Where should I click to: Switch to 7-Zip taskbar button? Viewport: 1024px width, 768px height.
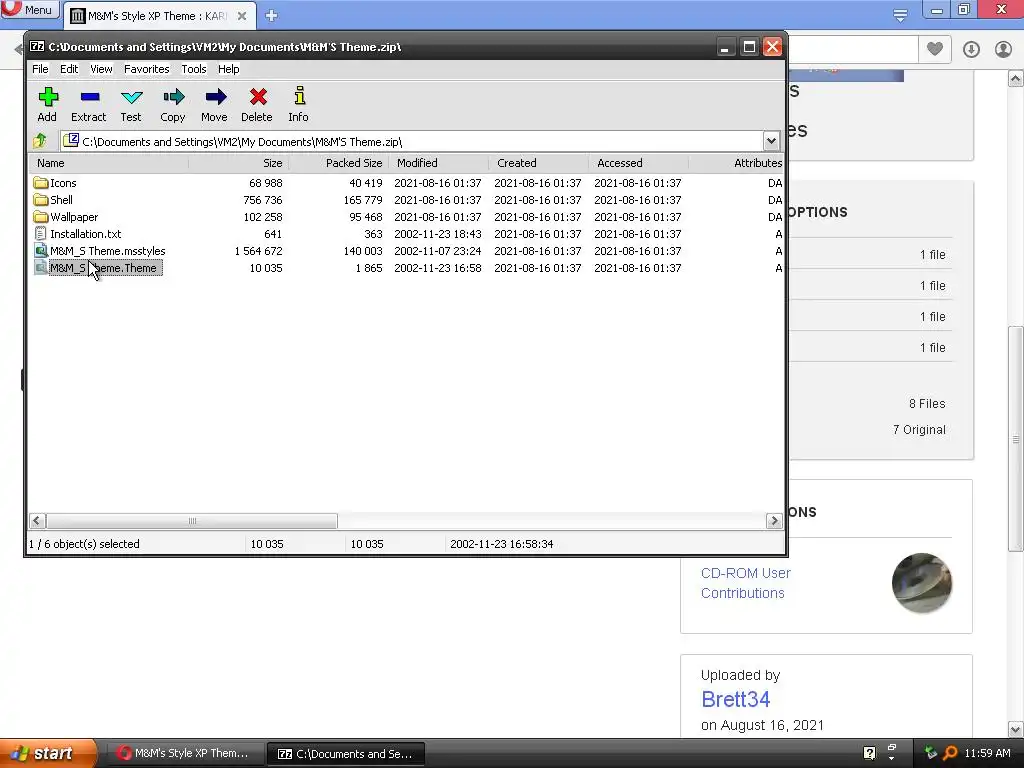(346, 753)
